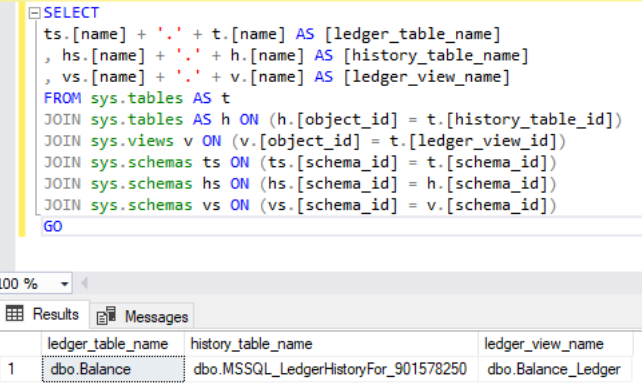
Task: Click the history_table_name column header
Action: point(331,344)
